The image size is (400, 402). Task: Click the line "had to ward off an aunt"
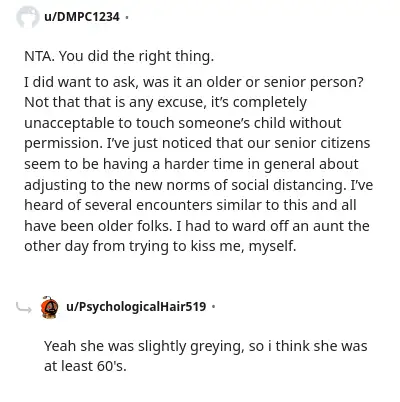click(197, 226)
